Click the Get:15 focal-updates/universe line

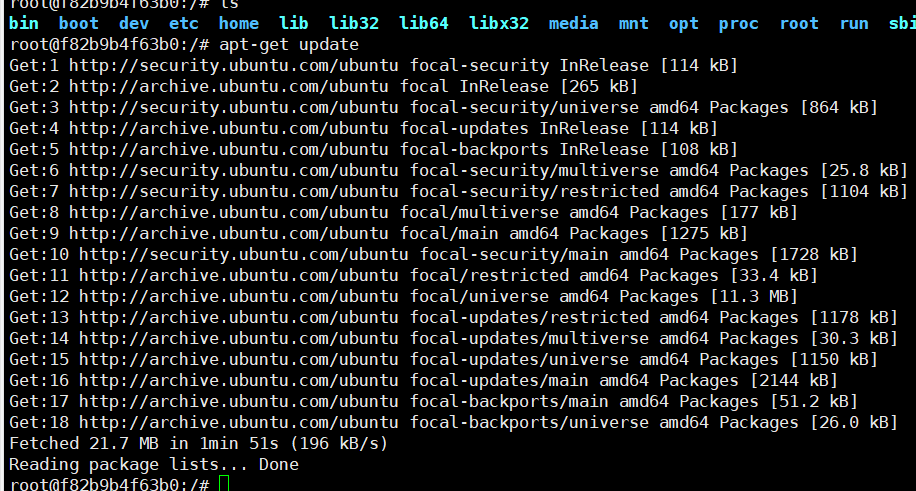pos(443,359)
